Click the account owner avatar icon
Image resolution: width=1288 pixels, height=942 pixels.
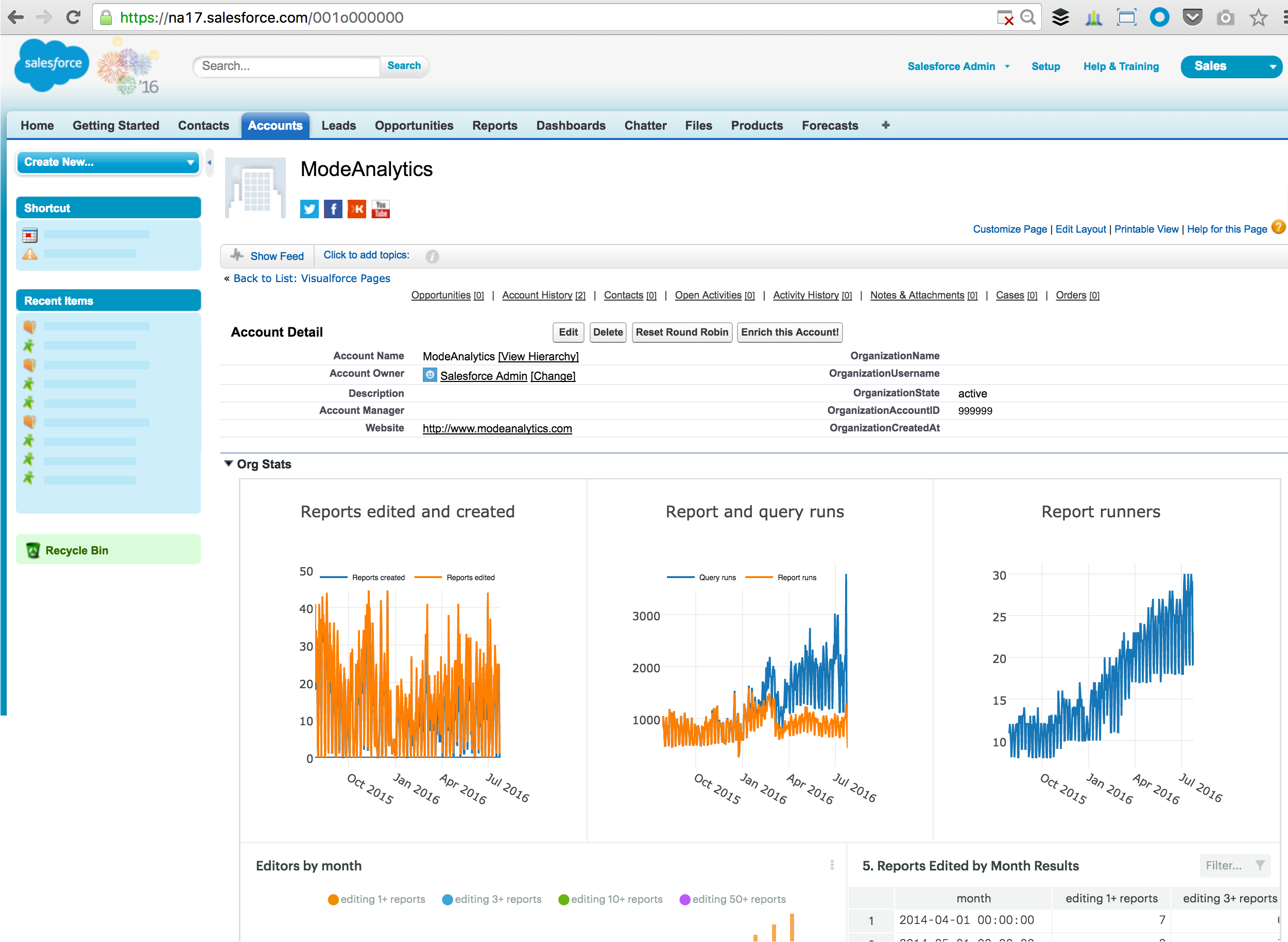[x=430, y=375]
